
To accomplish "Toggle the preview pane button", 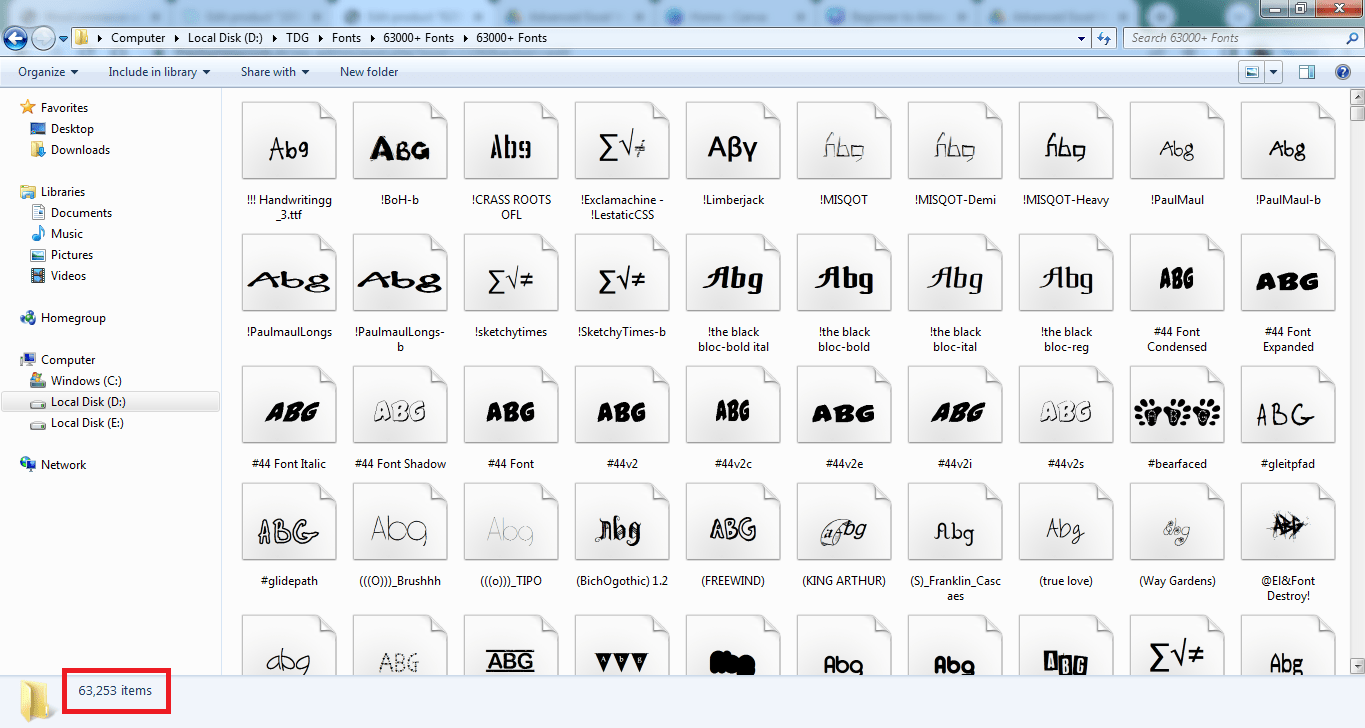I will pyautogui.click(x=1306, y=72).
